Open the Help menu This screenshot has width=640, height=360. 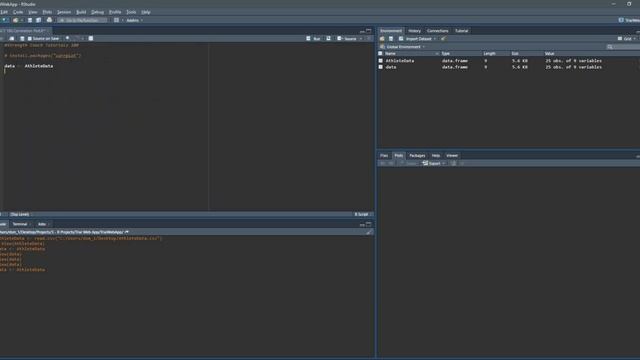[x=146, y=12]
